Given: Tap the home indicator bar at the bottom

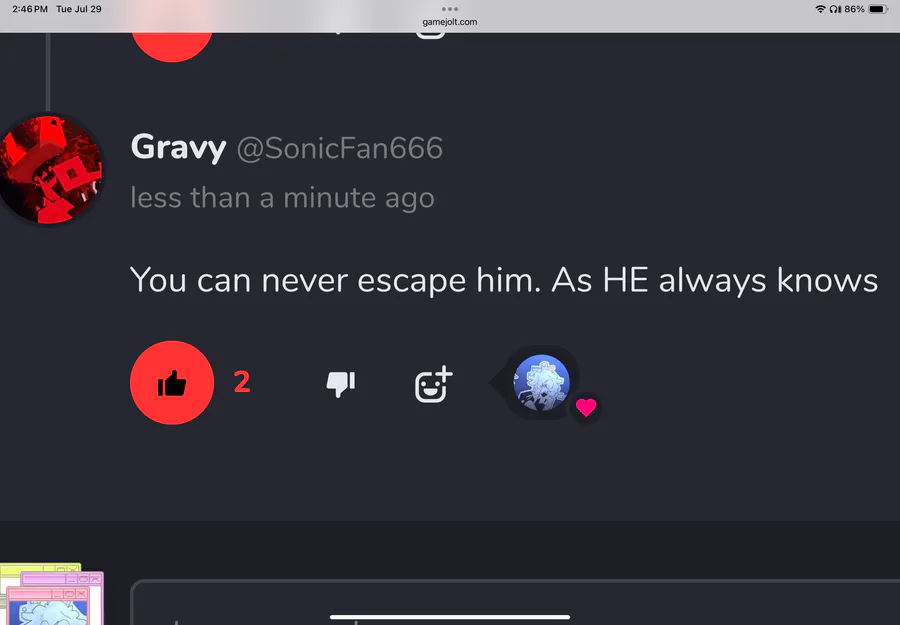Looking at the screenshot, I should (450, 618).
